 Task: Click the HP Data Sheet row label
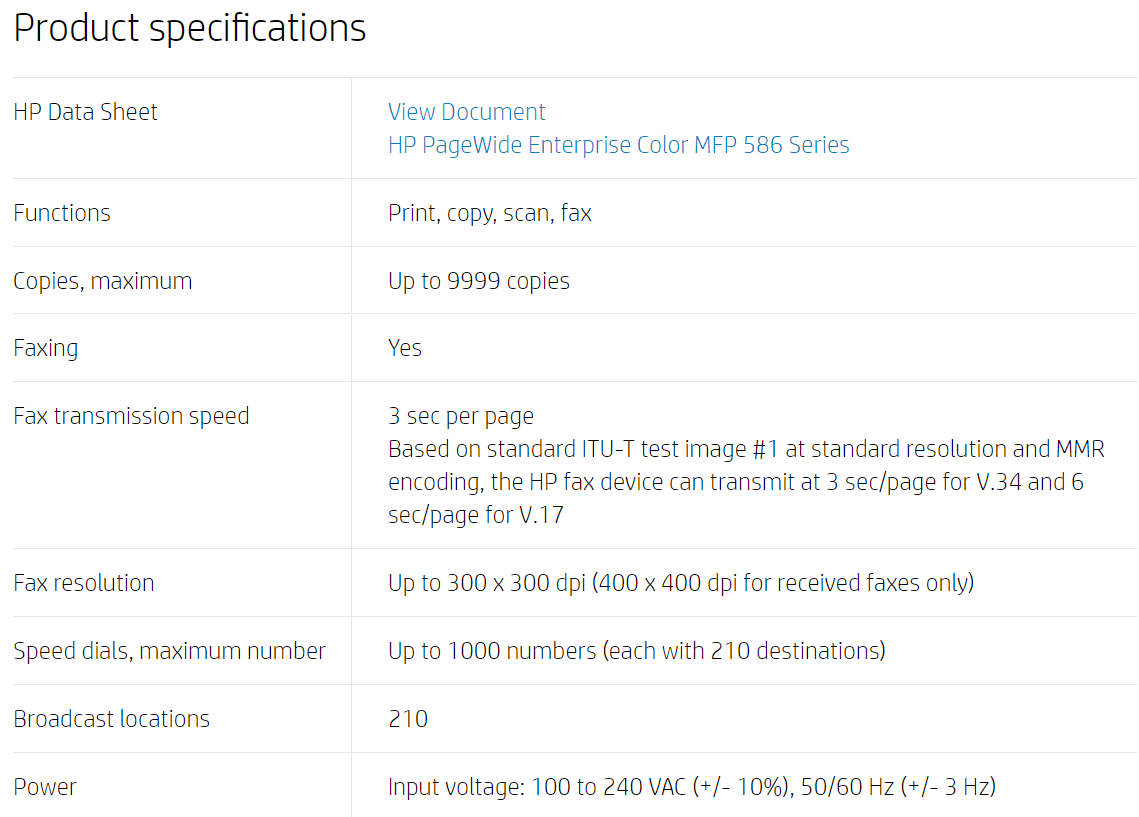coord(86,112)
